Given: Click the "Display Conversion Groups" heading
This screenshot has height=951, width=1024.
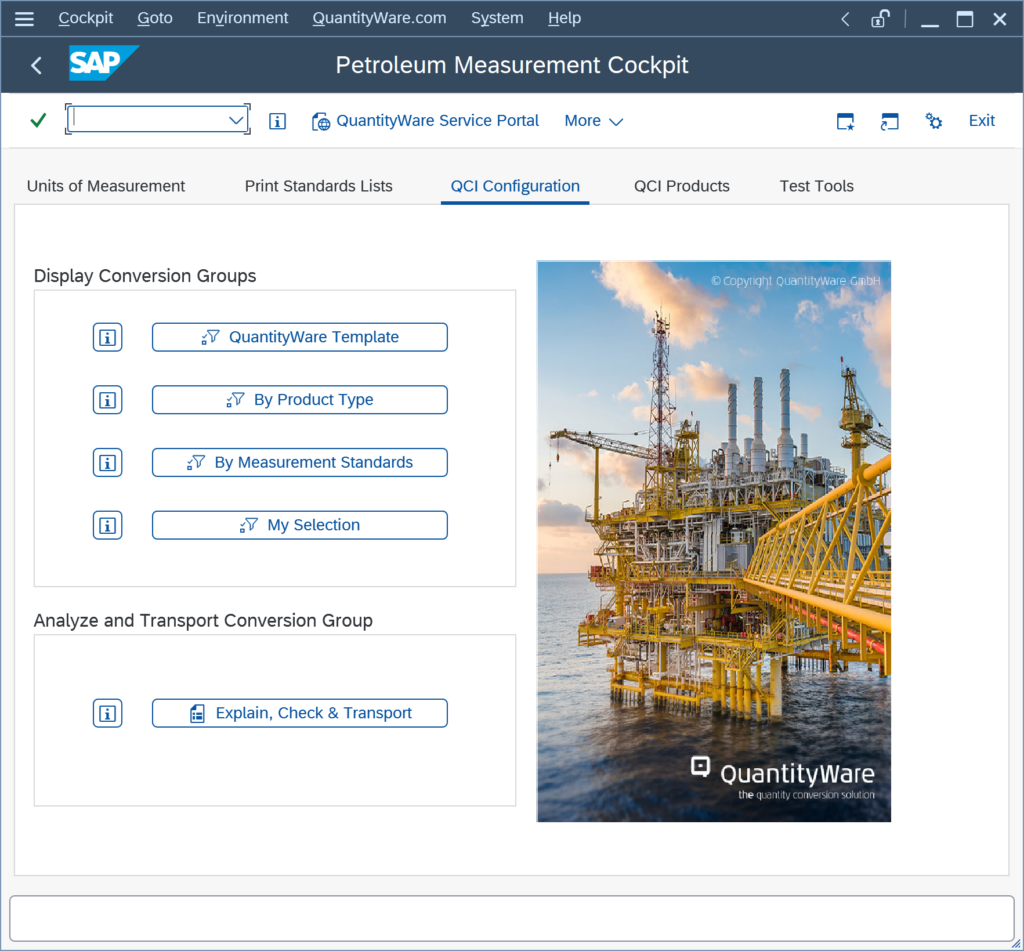Looking at the screenshot, I should tap(145, 276).
